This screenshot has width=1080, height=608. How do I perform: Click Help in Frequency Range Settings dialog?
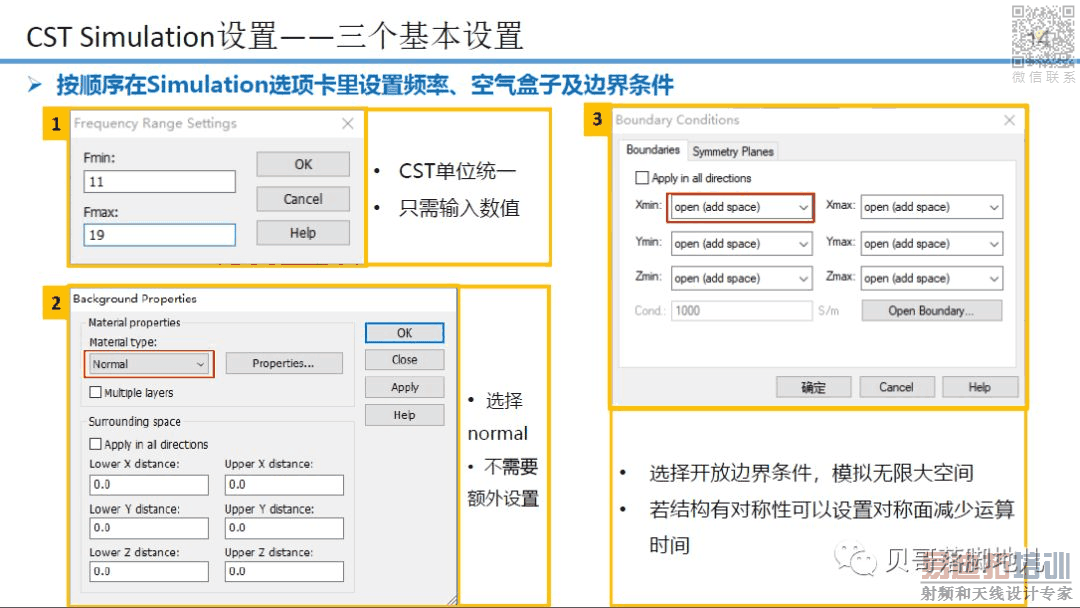[303, 233]
